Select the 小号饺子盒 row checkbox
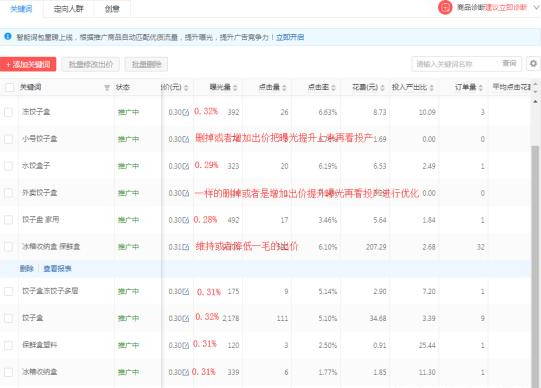 click(x=8, y=139)
